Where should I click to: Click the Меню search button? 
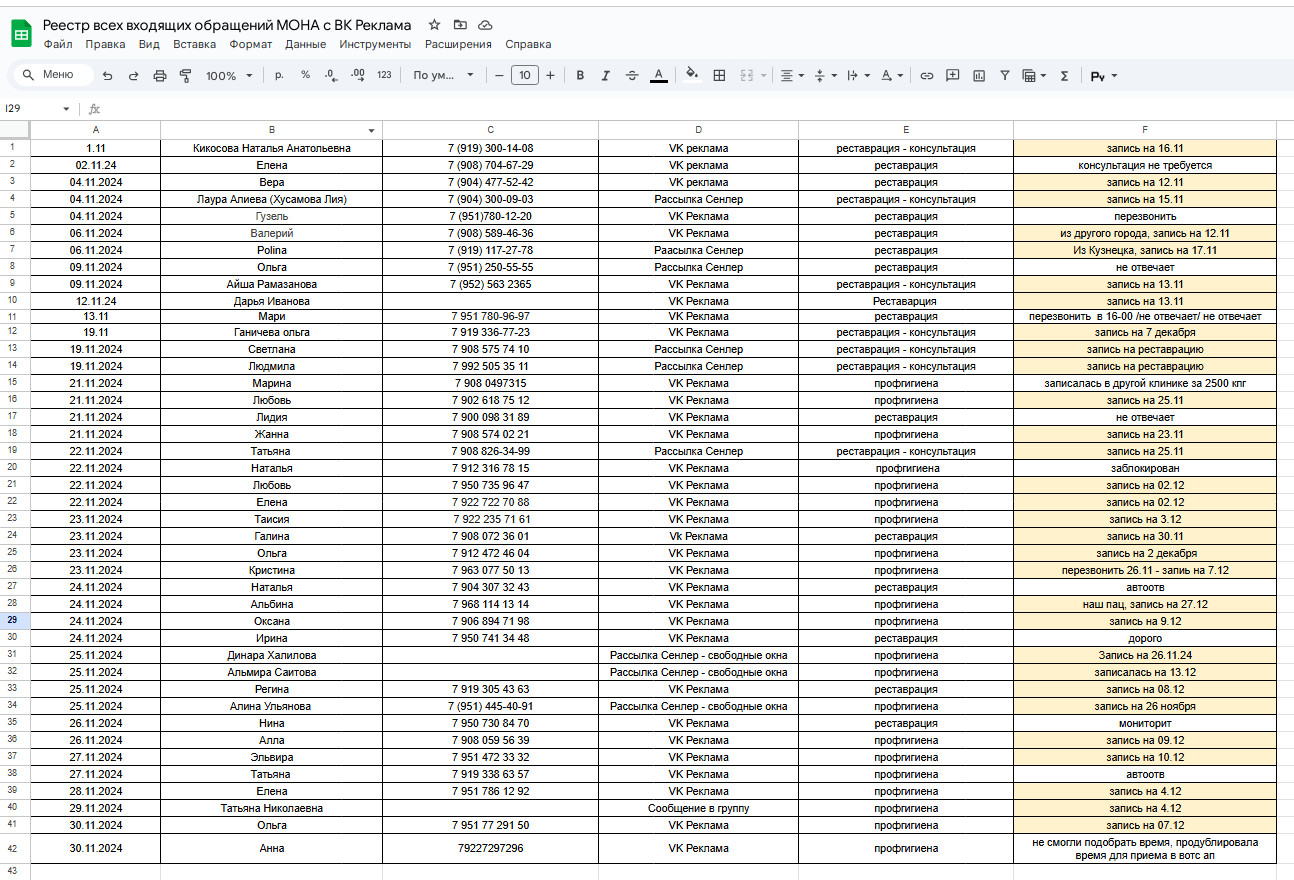(50, 75)
